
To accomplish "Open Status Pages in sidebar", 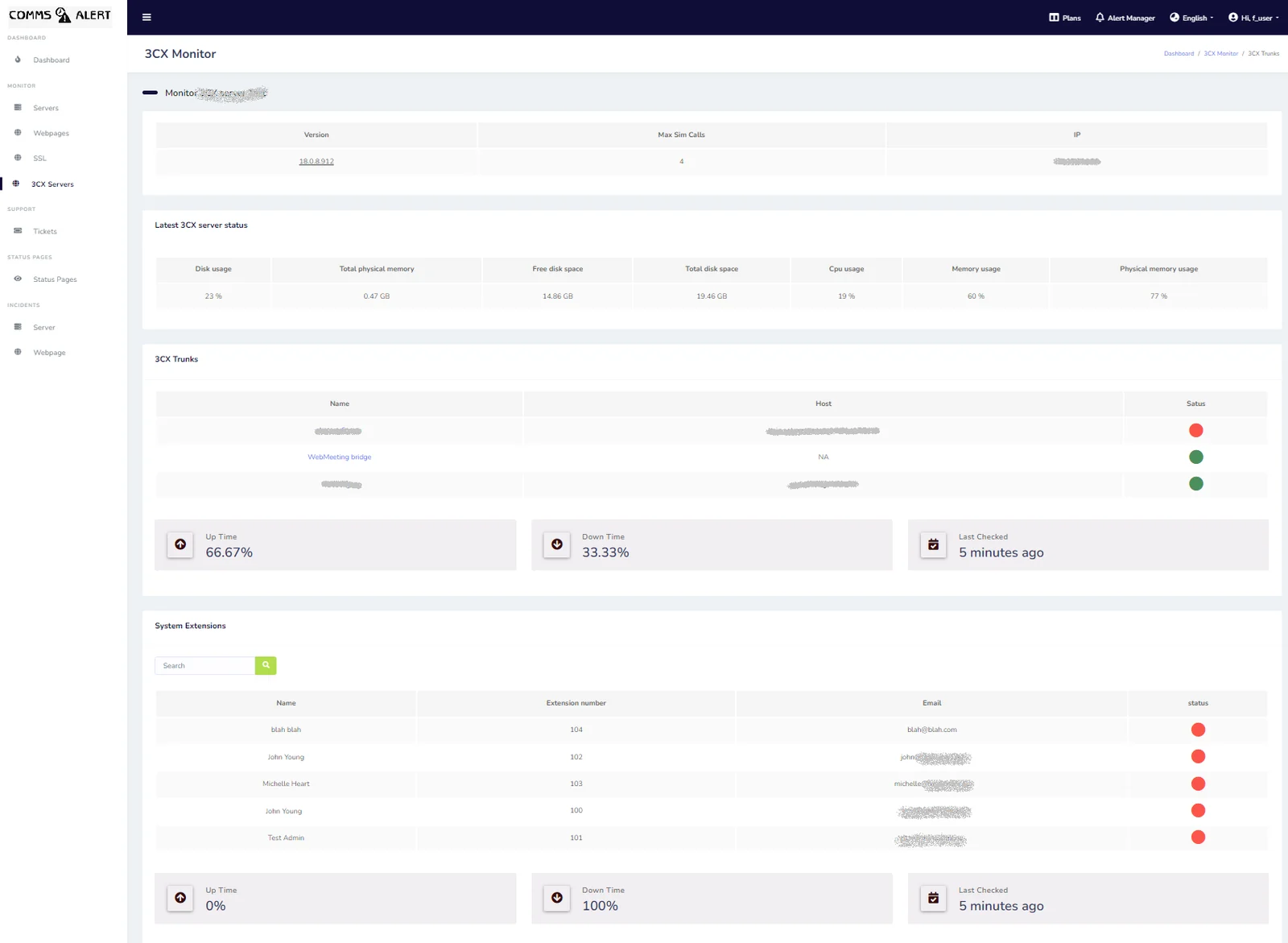I will click(x=55, y=279).
